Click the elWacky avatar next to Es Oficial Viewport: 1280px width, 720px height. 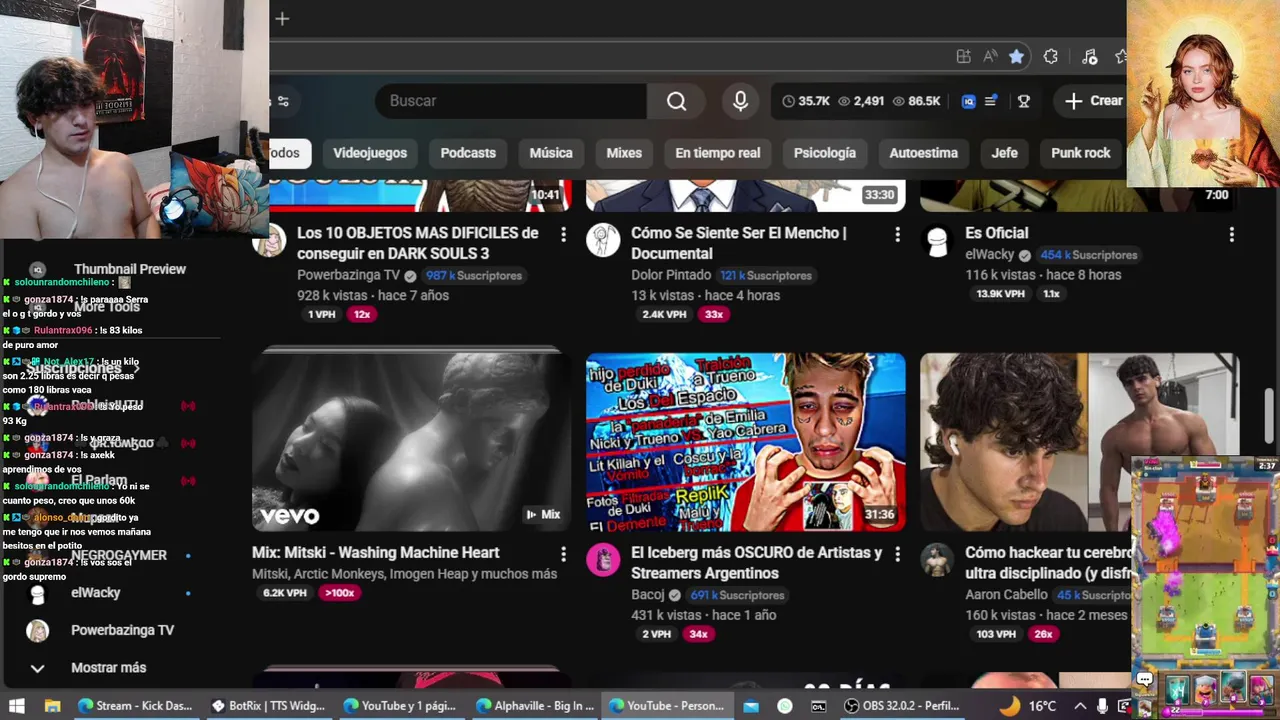[x=937, y=240]
